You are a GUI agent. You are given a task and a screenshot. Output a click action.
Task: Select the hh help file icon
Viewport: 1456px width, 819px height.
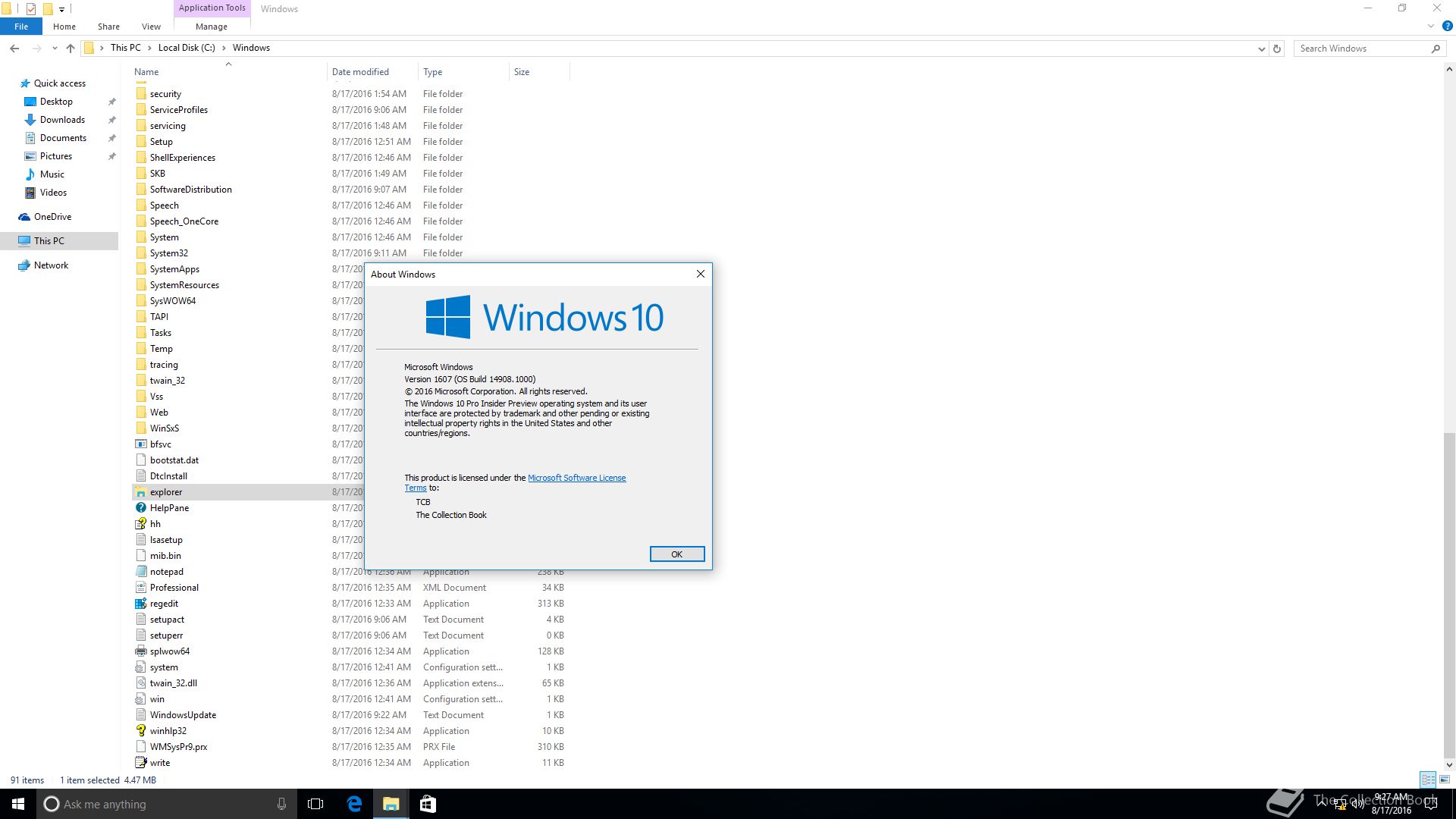(x=141, y=524)
